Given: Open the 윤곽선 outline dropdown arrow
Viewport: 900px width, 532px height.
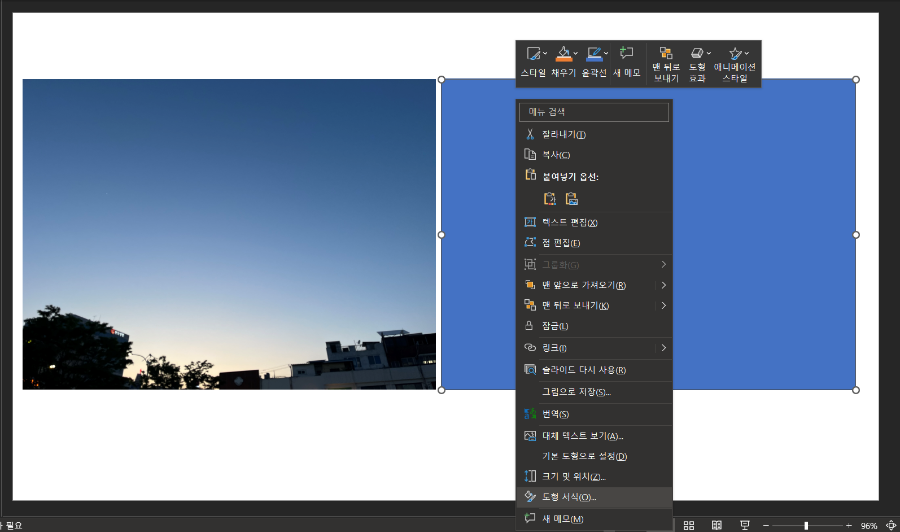Looking at the screenshot, I should [606, 53].
